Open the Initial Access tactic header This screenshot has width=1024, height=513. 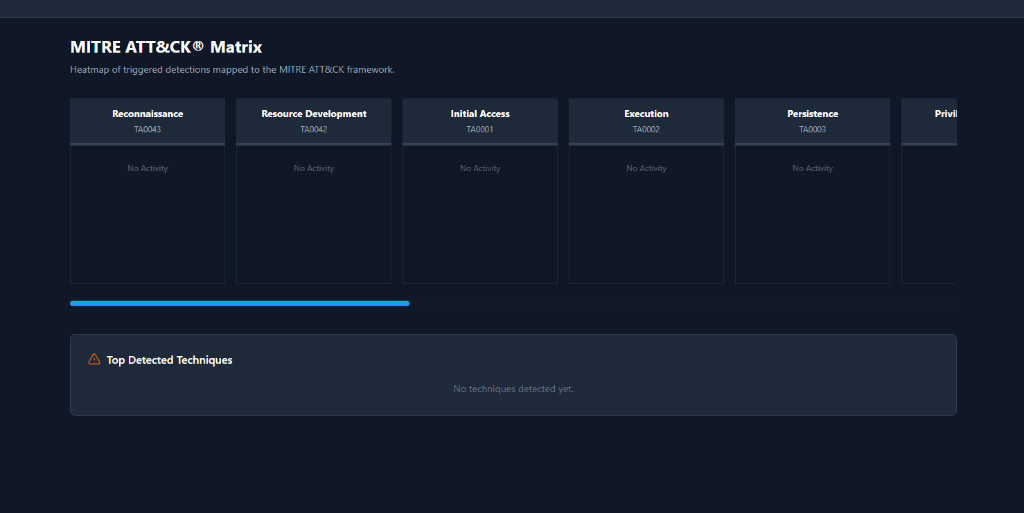click(x=480, y=114)
